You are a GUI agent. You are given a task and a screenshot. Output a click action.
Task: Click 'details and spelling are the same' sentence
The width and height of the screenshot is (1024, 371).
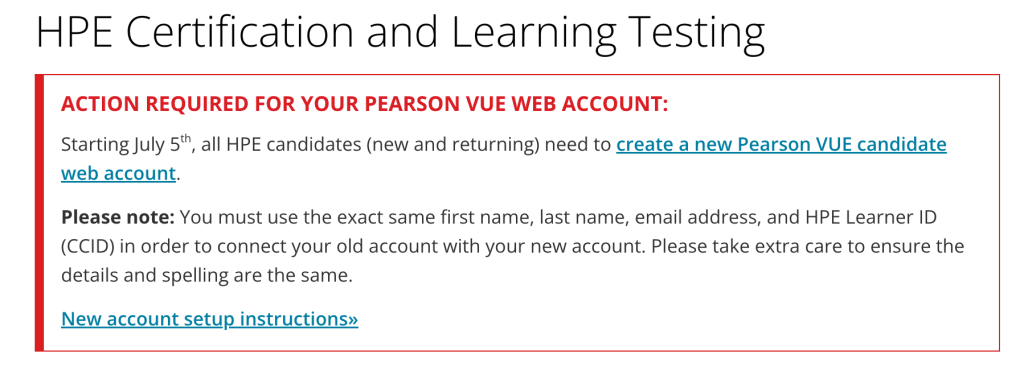pos(207,276)
